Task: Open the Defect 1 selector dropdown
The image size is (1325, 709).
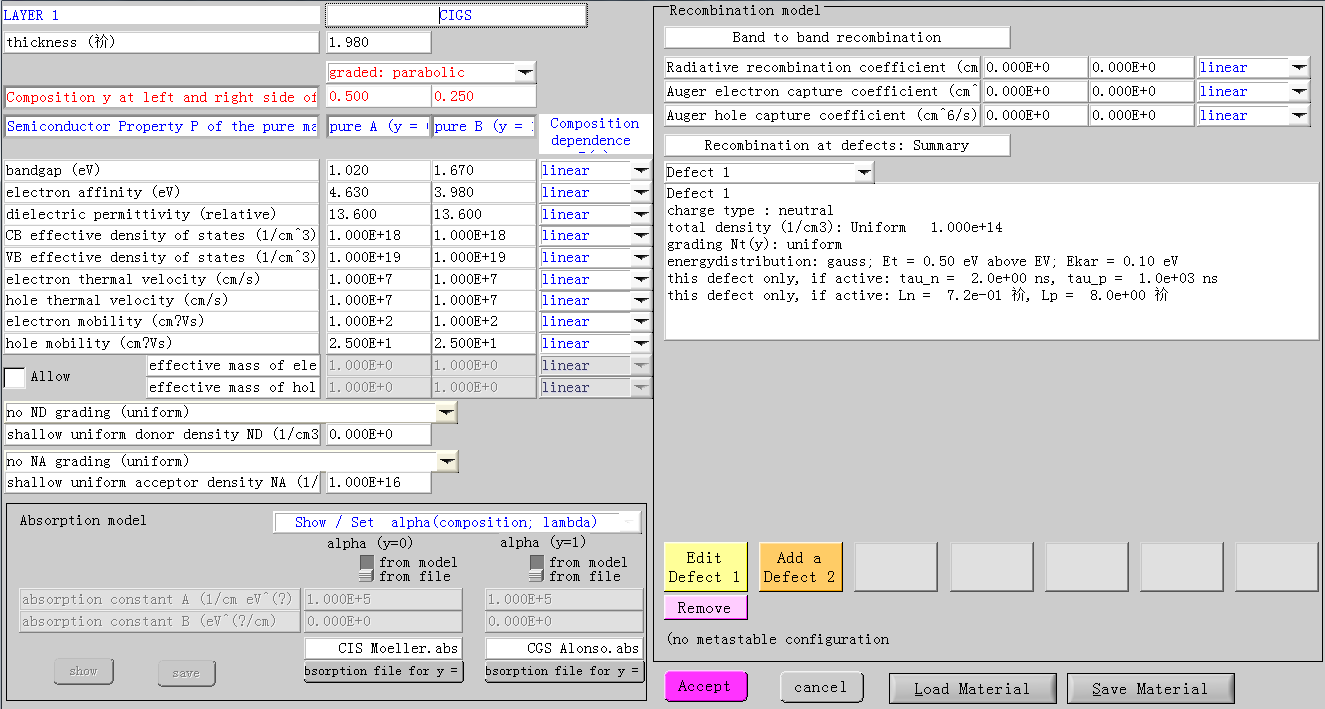Action: coord(864,173)
